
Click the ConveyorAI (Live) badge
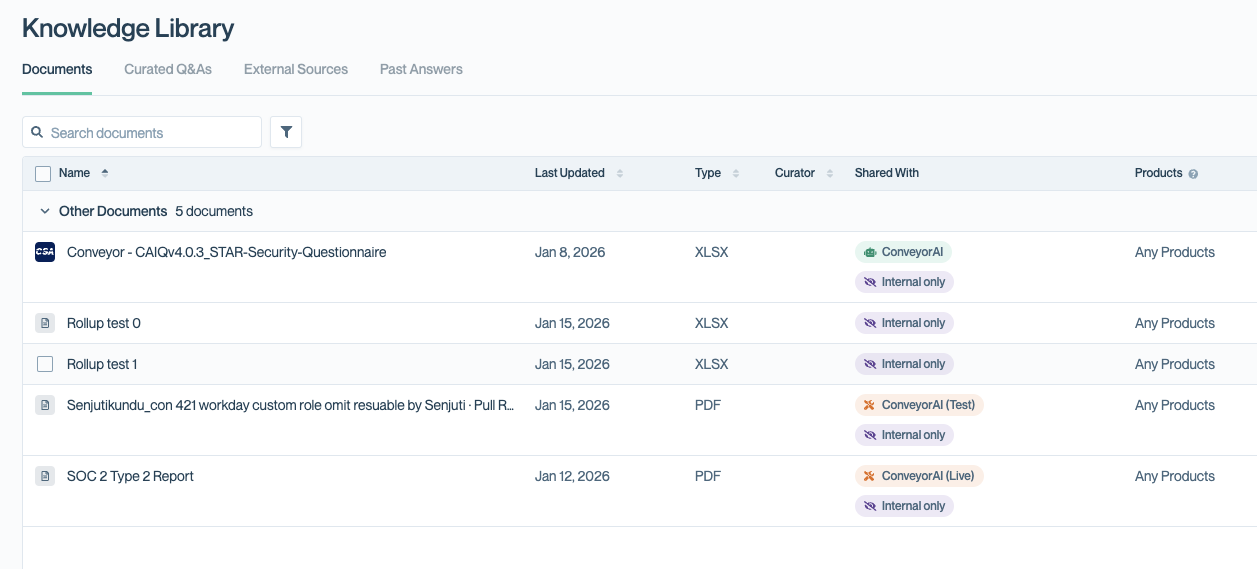(919, 476)
